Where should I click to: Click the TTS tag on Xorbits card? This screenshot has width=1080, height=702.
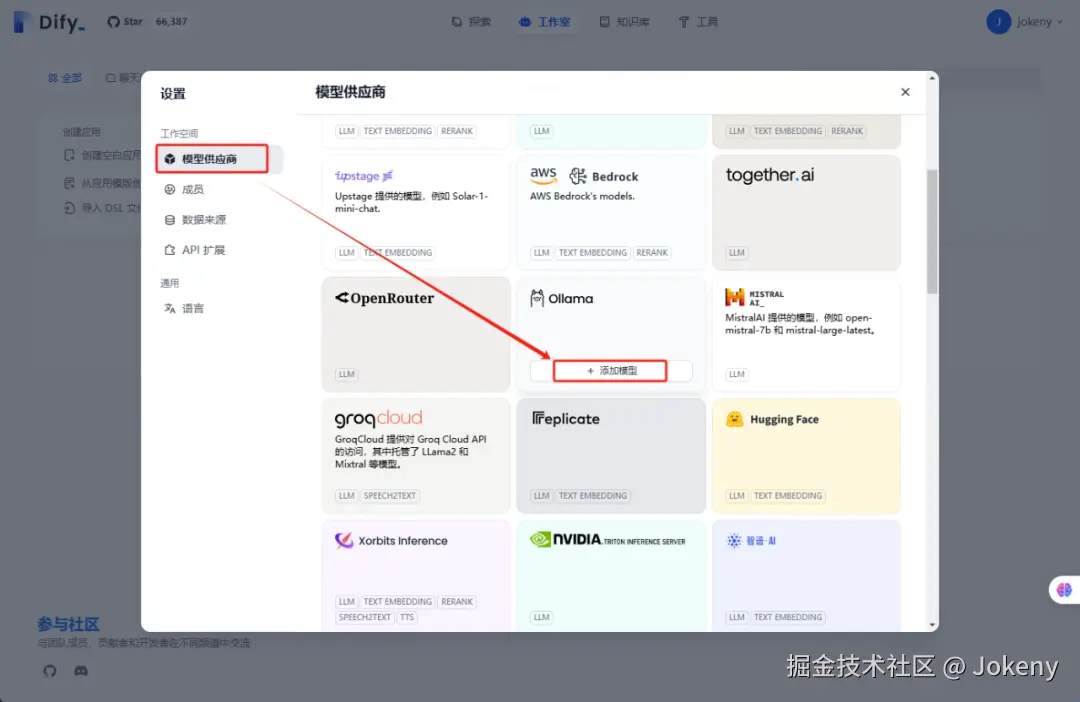(407, 617)
